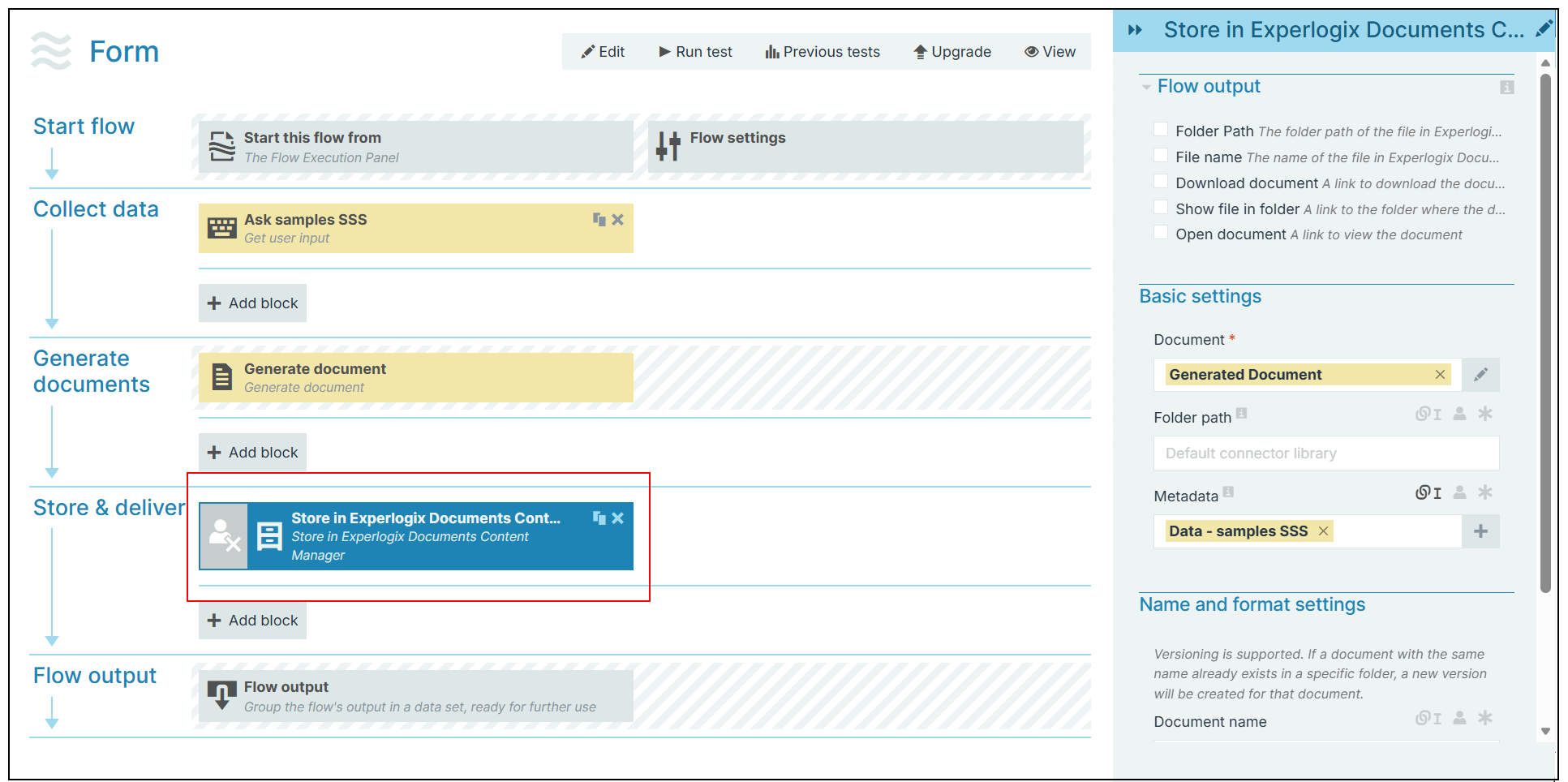Click the Store & deliver section label
The width and height of the screenshot is (1568, 782).
pos(109,508)
